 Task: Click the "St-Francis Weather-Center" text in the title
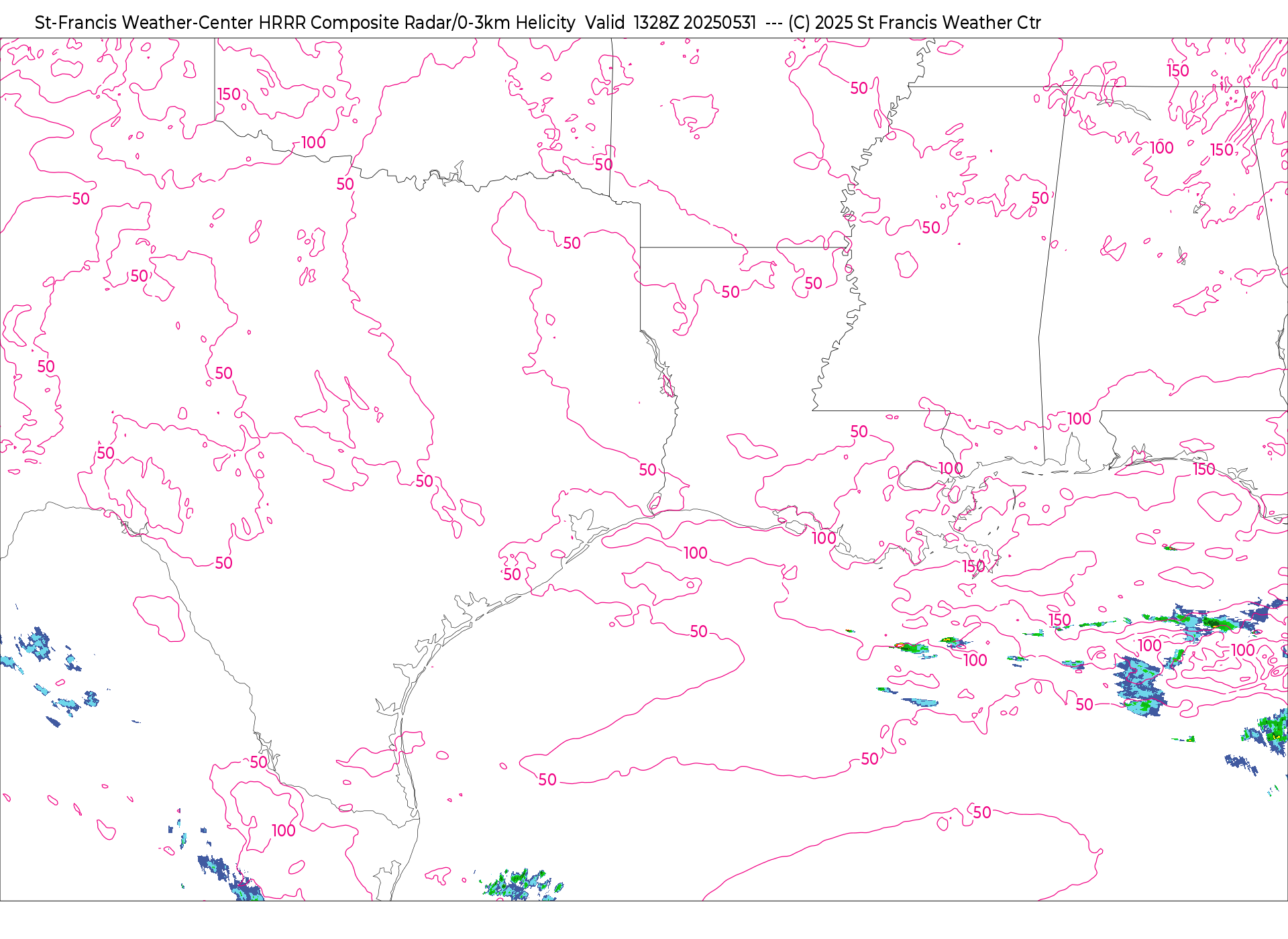144,23
